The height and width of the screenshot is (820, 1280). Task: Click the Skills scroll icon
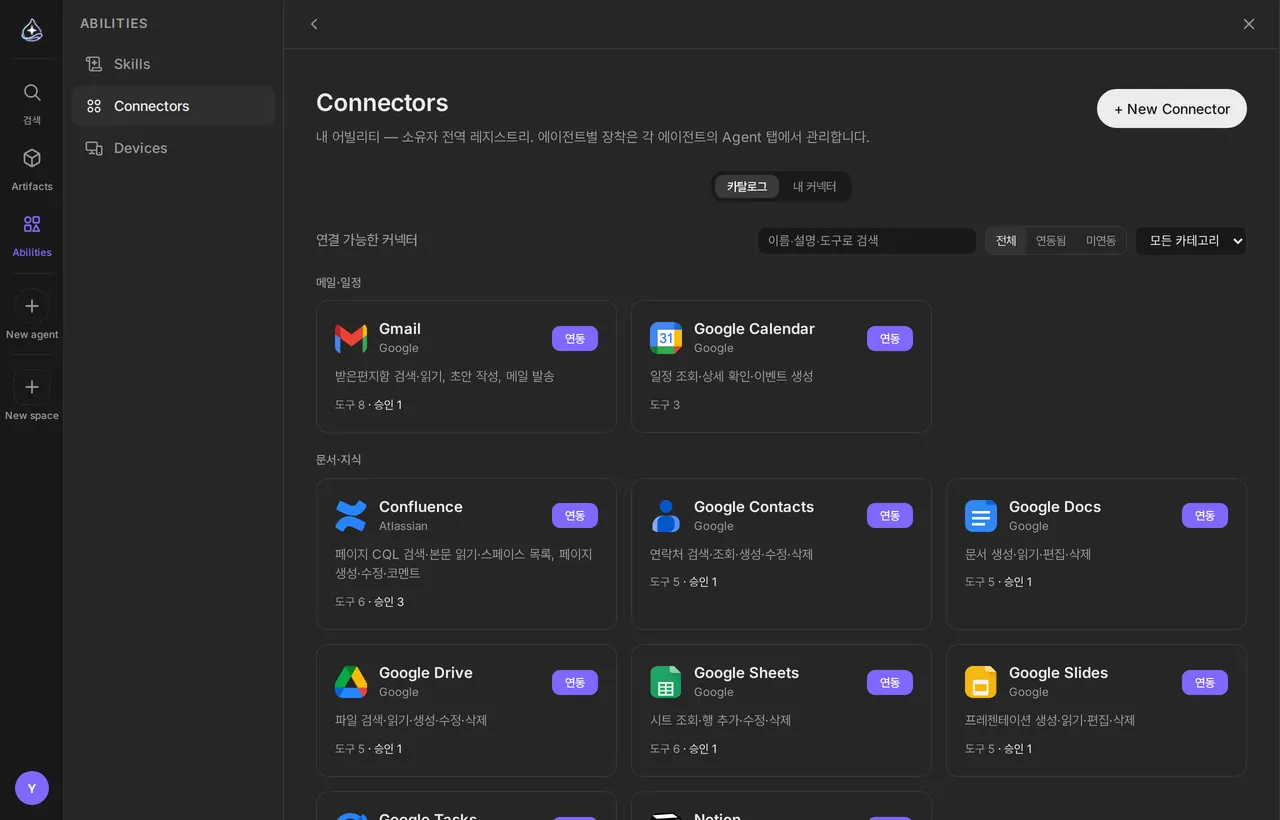94,64
